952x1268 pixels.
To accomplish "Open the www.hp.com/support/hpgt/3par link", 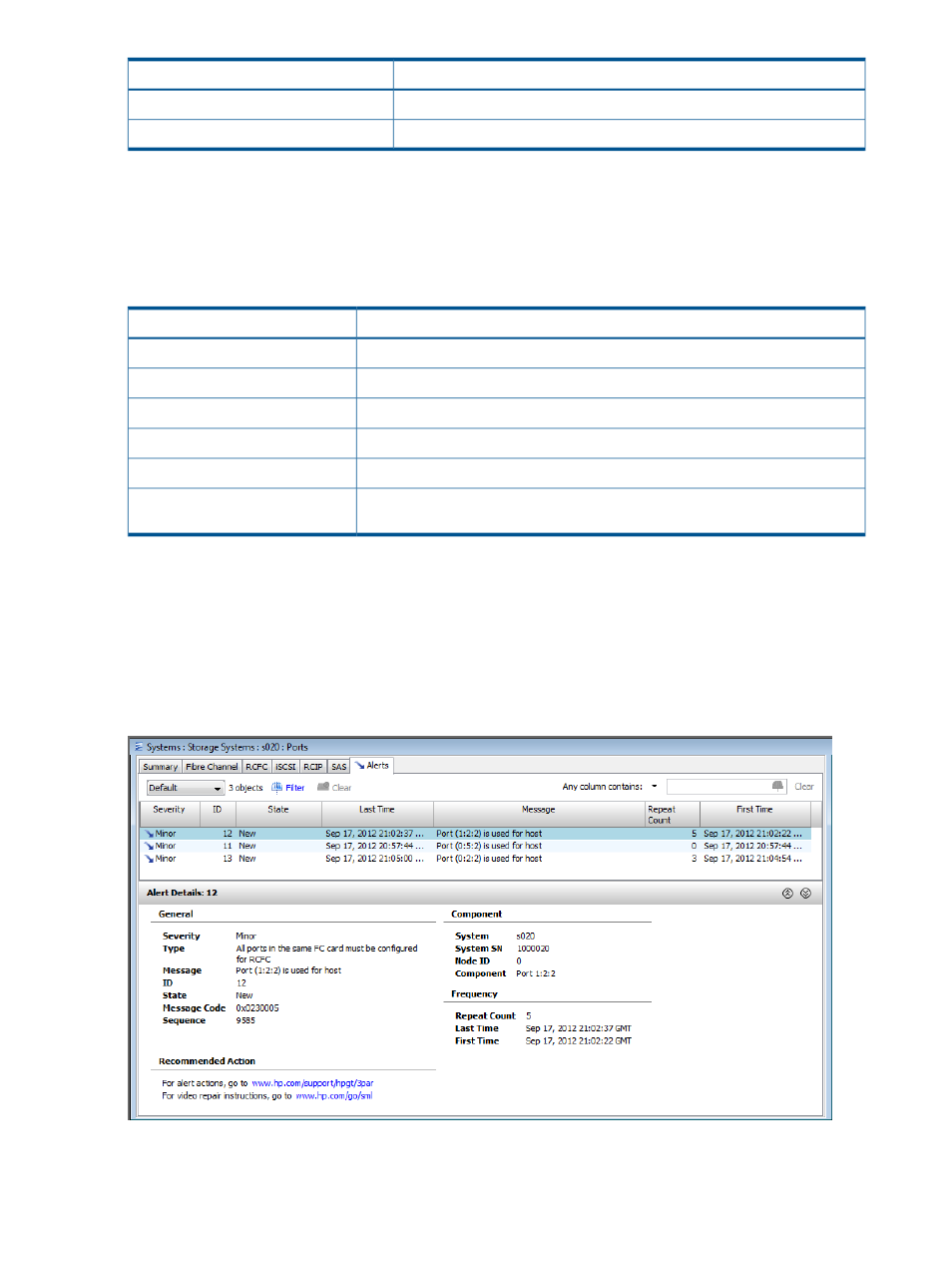I will [x=312, y=1083].
